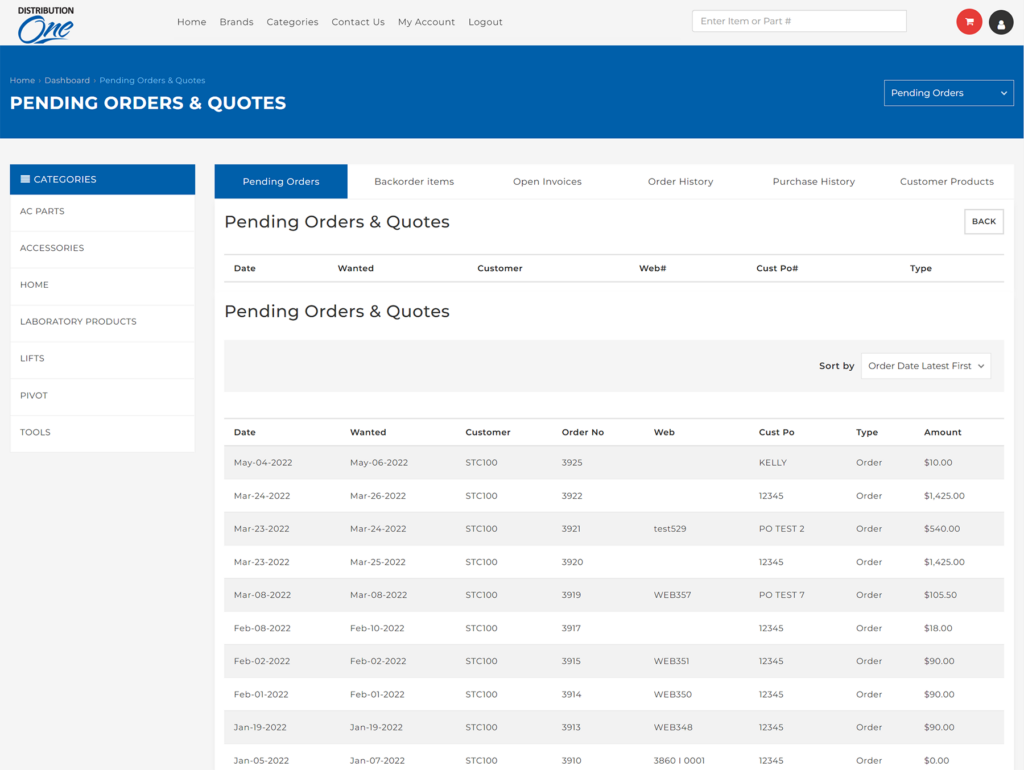Click web reference test529
The width and height of the screenshot is (1024, 770).
pos(670,529)
